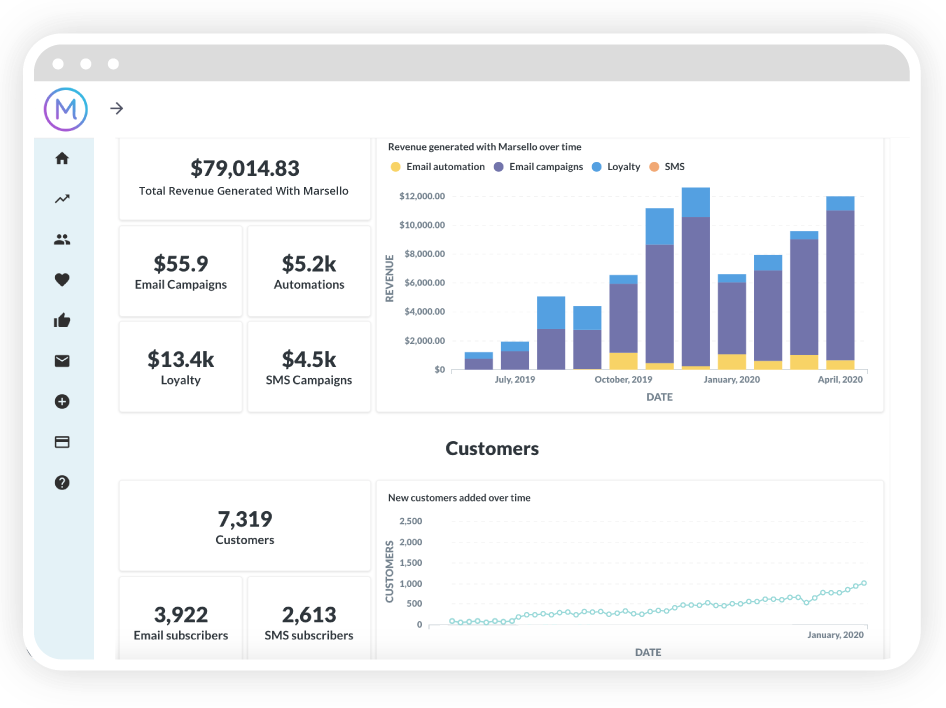Click the Total Revenue Generated With Marsello card

tap(244, 179)
